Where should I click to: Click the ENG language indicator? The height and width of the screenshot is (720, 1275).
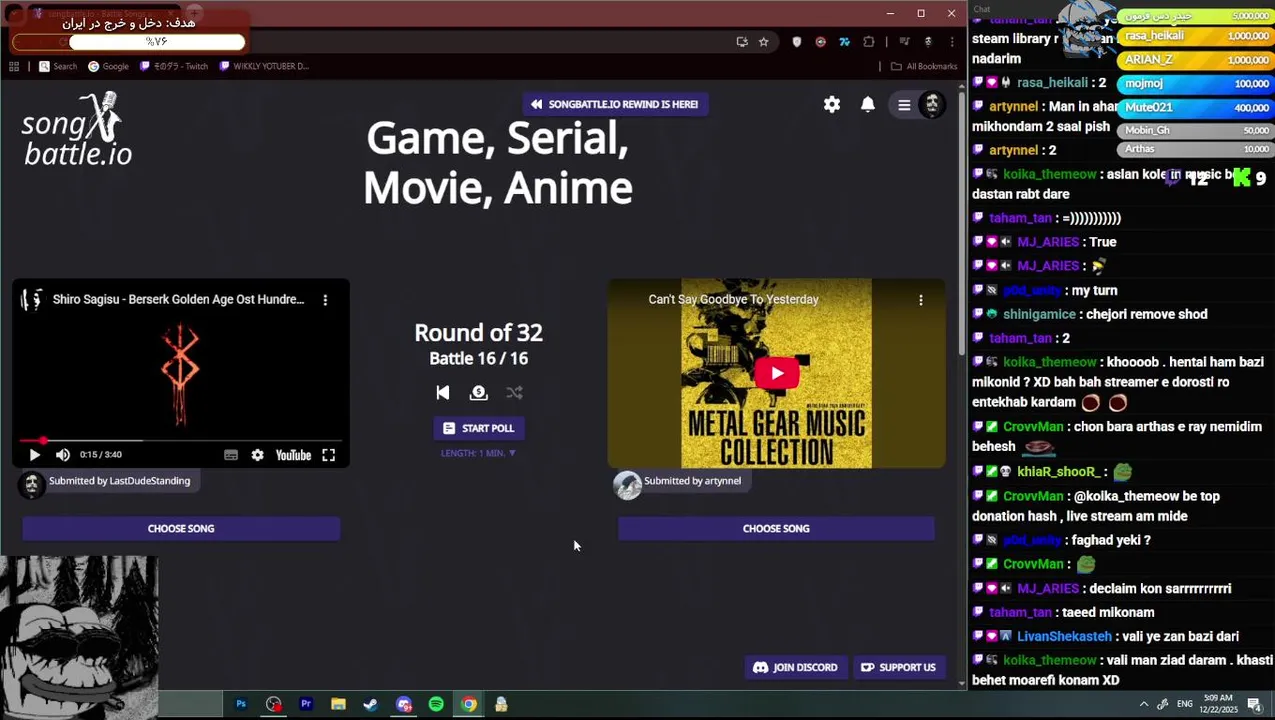coord(1185,704)
